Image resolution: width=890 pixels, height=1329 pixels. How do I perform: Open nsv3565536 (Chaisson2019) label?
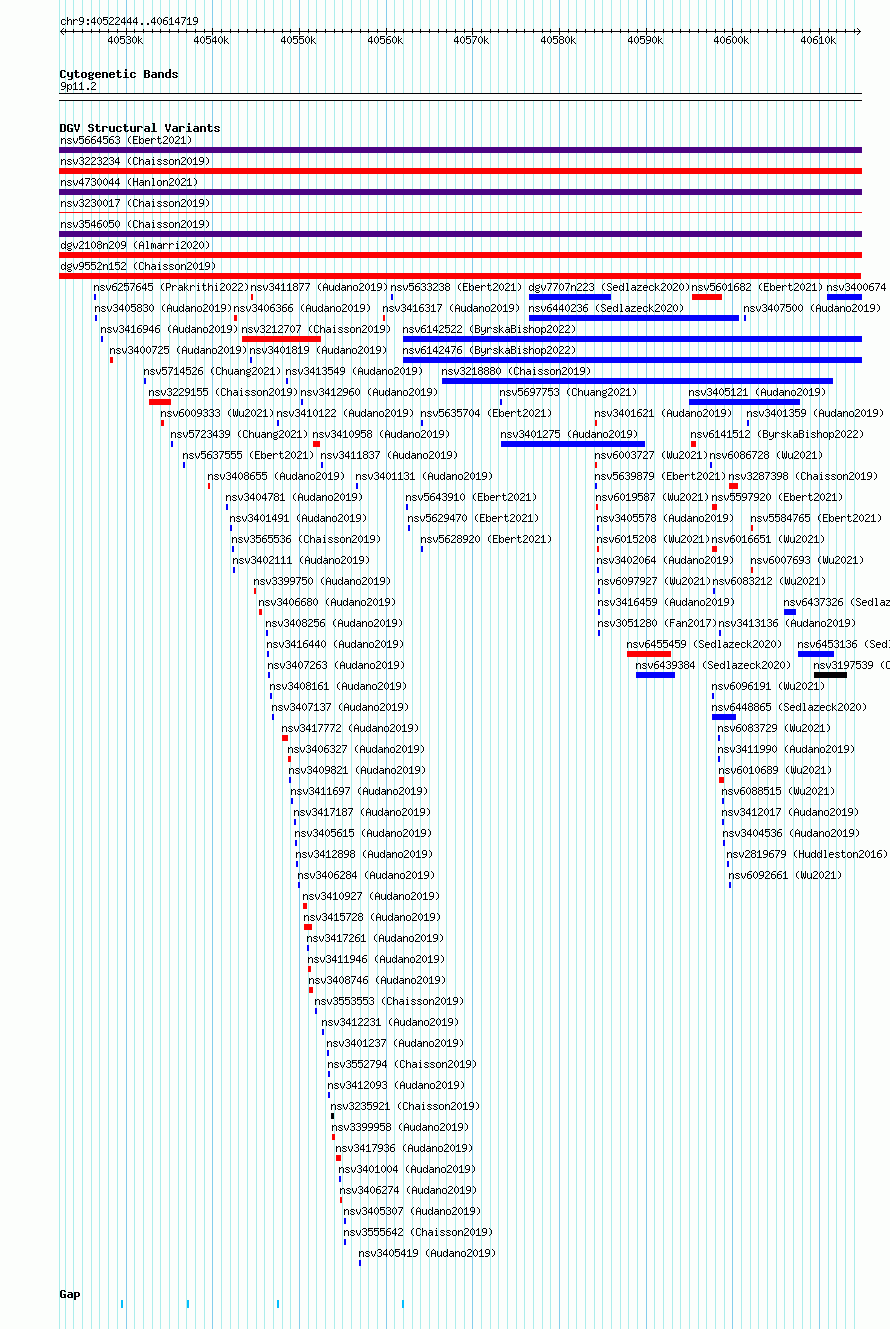click(306, 540)
